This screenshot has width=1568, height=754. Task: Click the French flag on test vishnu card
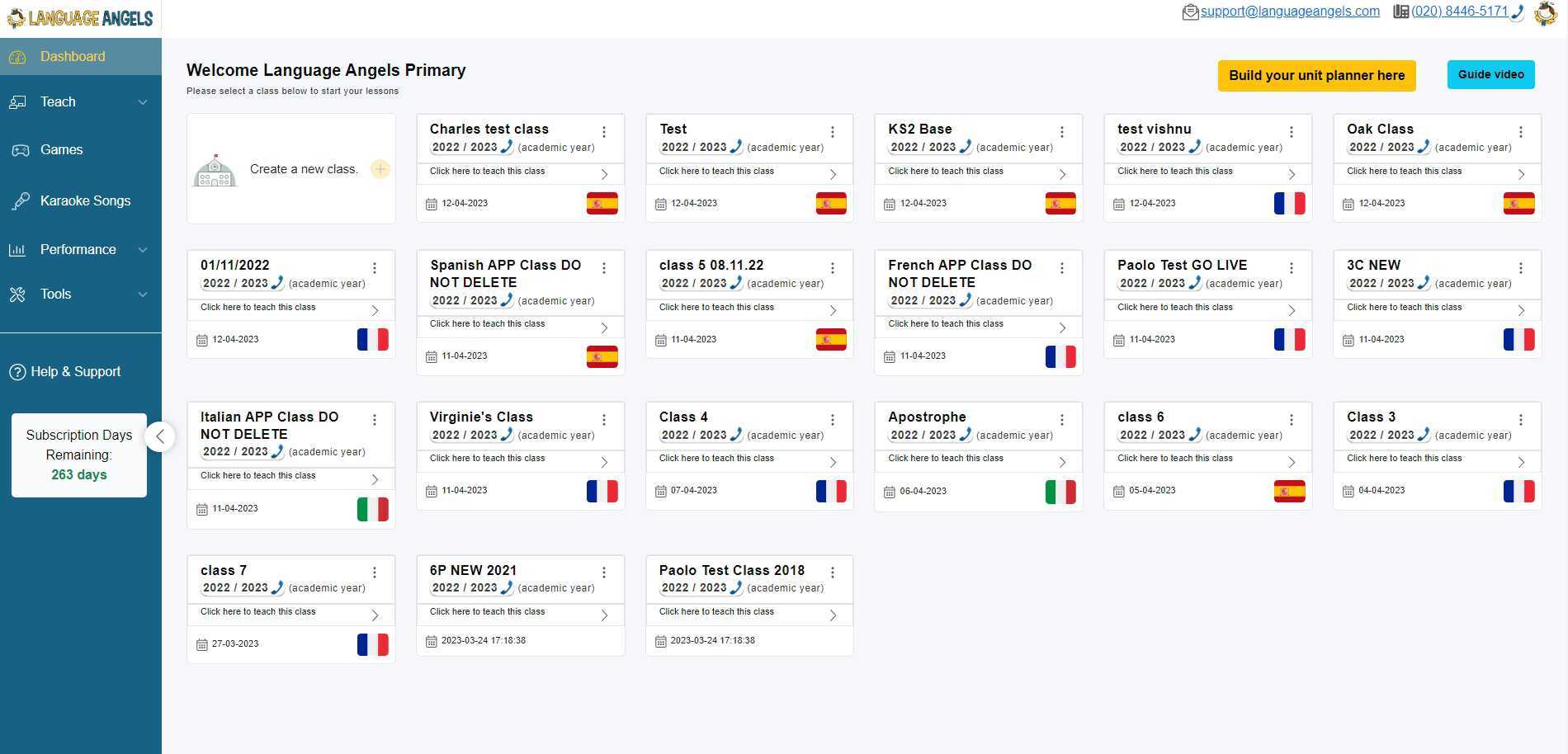pyautogui.click(x=1289, y=203)
